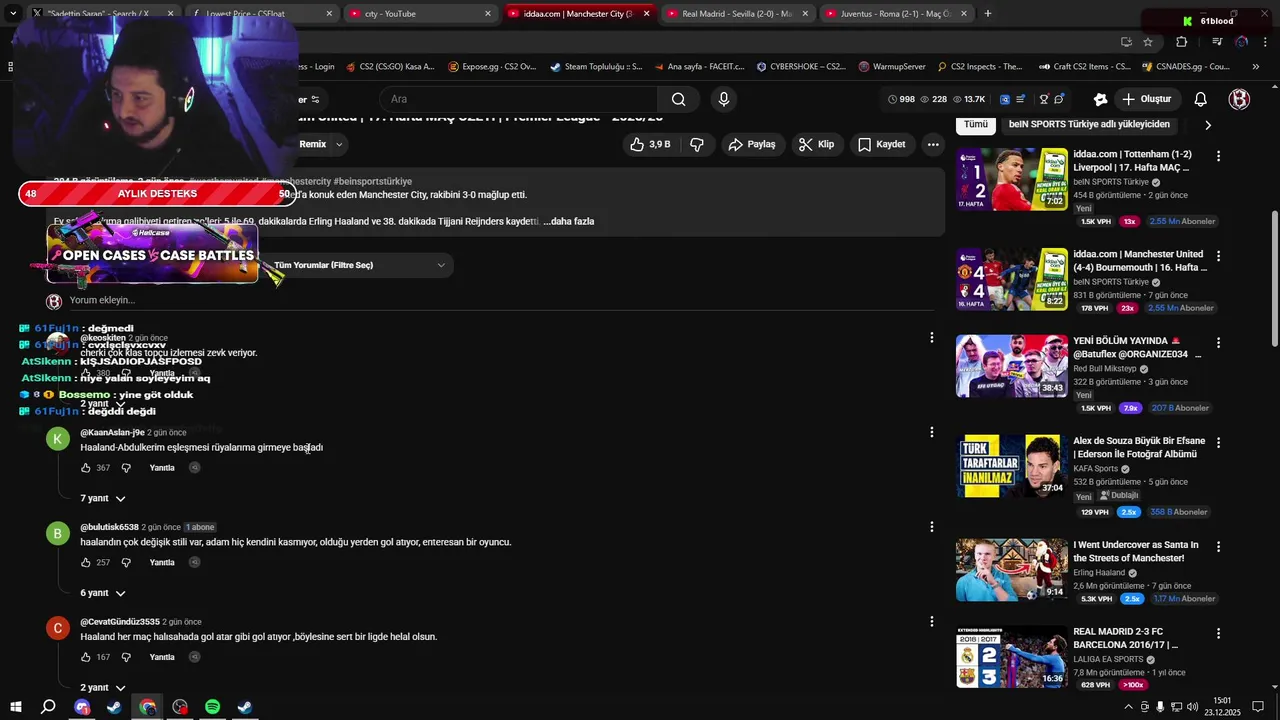This screenshot has width=1280, height=720.
Task: Expand description with ...daha fazla
Action: tap(569, 221)
